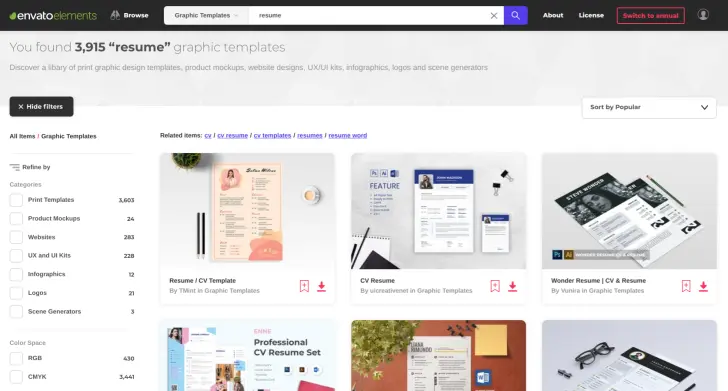Open the Browse menu
Image resolution: width=728 pixels, height=391 pixels.
click(x=130, y=15)
